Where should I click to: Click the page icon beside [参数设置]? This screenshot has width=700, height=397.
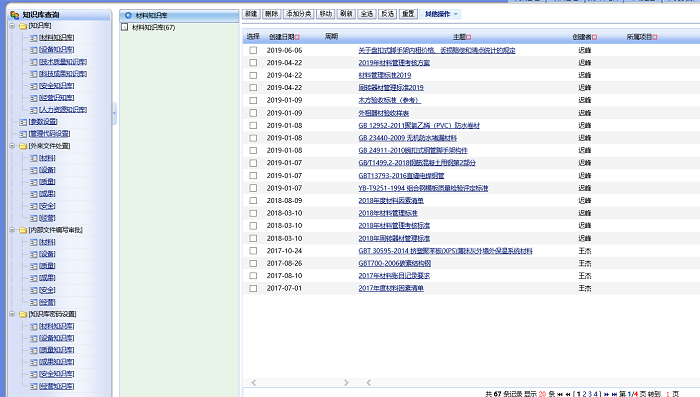23,122
